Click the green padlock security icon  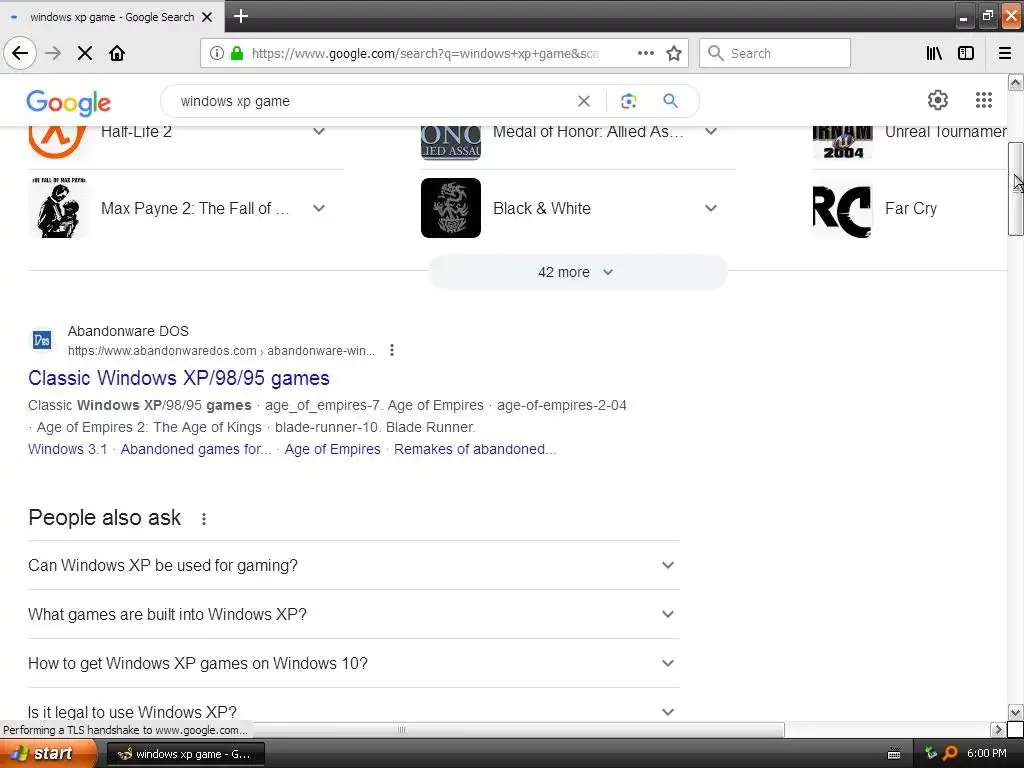pos(236,53)
